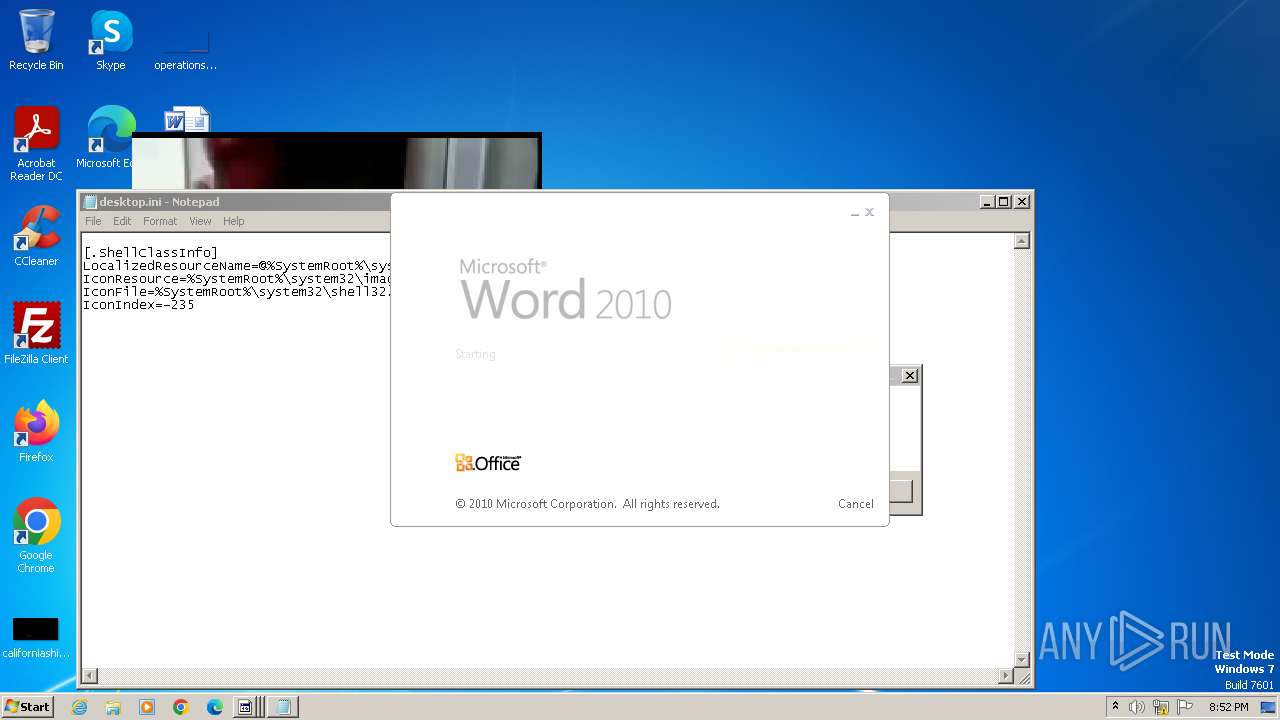Close the desktop.ini Notepad window

click(x=1022, y=201)
